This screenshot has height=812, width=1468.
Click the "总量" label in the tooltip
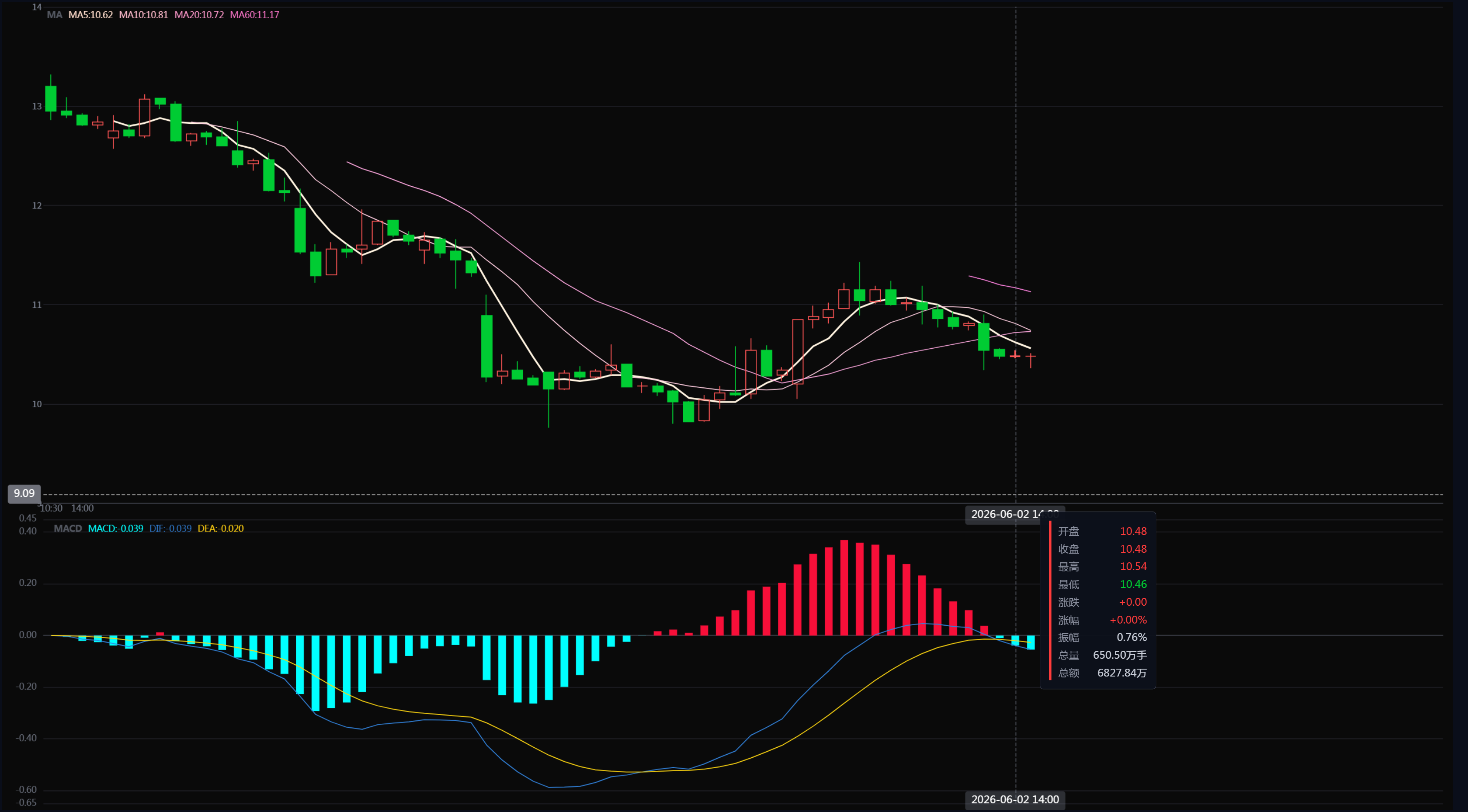tap(1068, 655)
